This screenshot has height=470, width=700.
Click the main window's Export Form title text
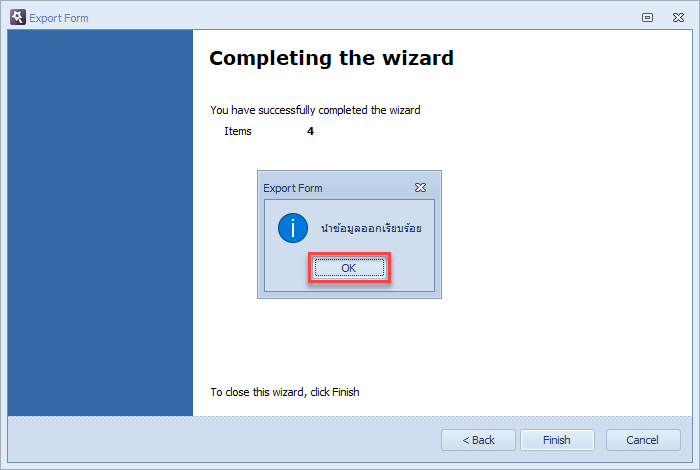click(59, 18)
